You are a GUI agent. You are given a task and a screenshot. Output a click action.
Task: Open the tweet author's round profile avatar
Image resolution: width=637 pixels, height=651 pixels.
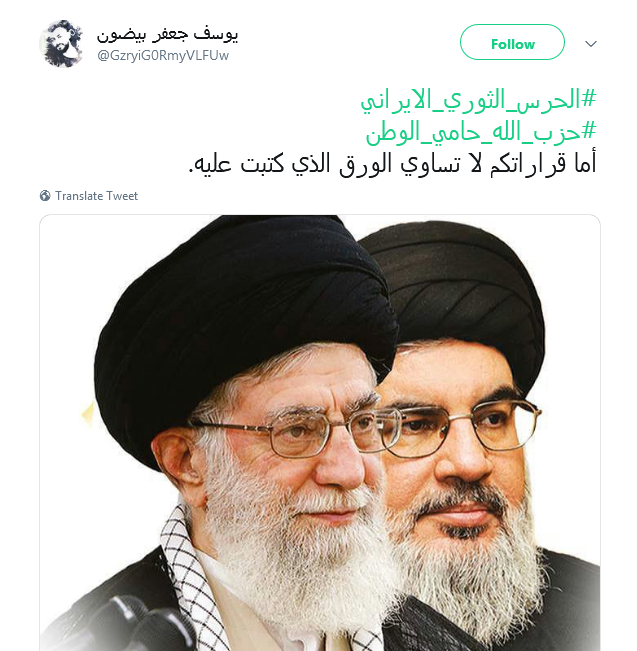61,44
